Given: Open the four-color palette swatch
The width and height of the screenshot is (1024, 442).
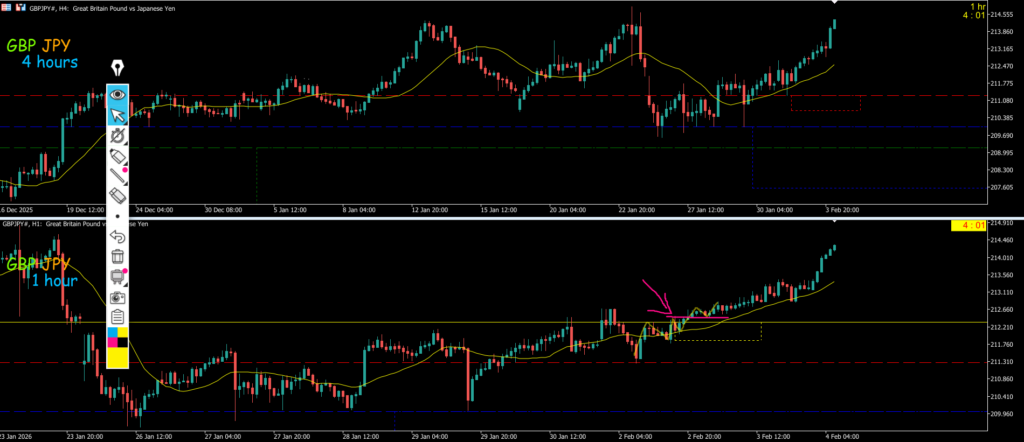Looking at the screenshot, I should [x=118, y=335].
